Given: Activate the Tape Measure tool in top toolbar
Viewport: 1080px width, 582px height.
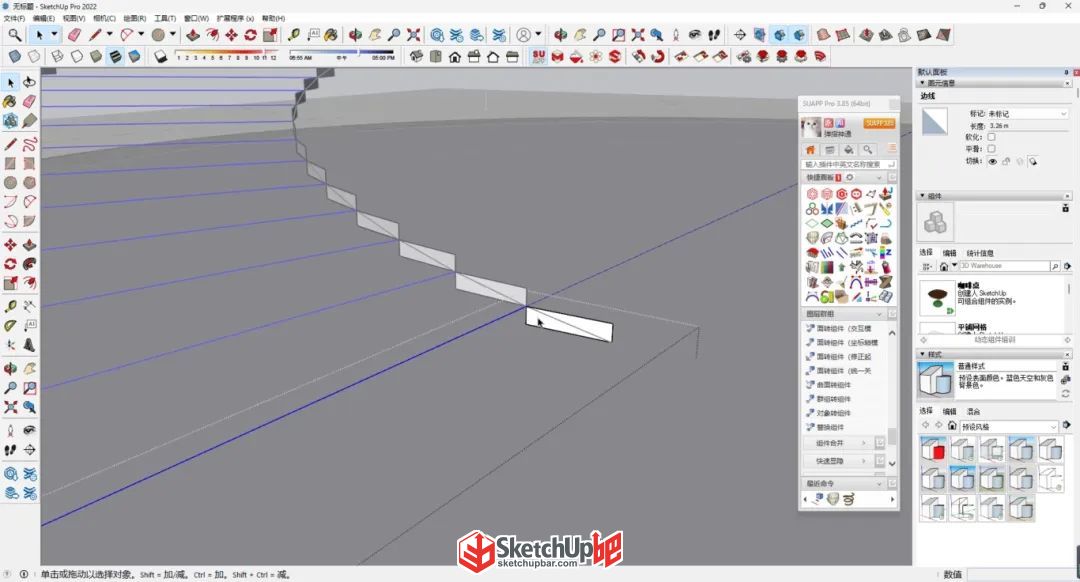Looking at the screenshot, I should 293,34.
